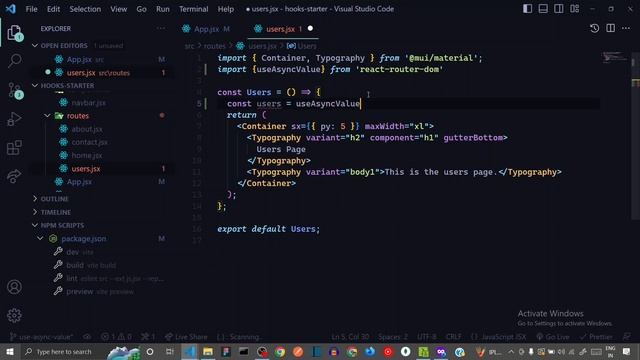Open home.jsx in routes folder
This screenshot has height=360, width=640.
[87, 155]
